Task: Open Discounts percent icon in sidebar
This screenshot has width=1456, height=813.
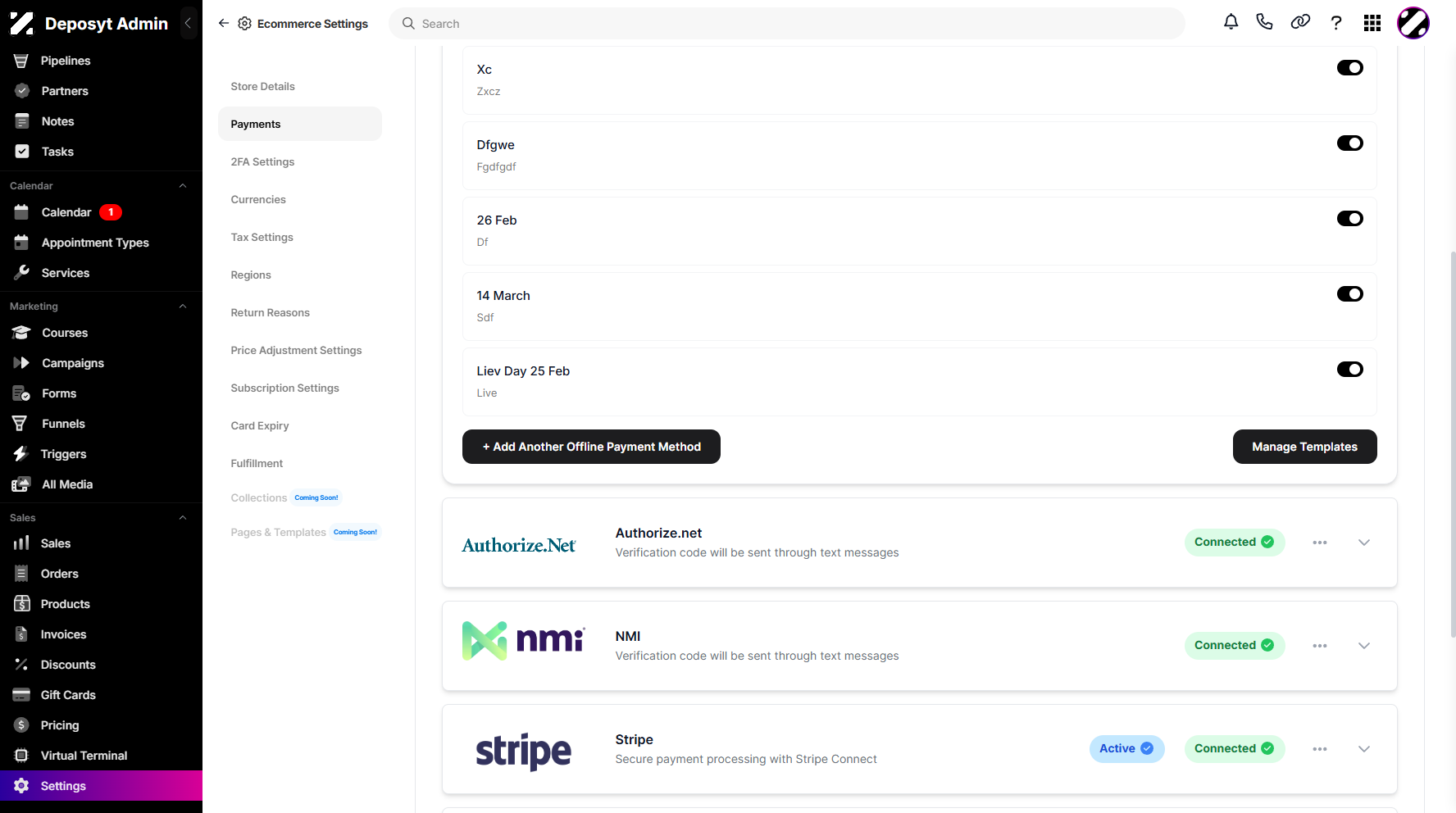Action: [x=21, y=665]
